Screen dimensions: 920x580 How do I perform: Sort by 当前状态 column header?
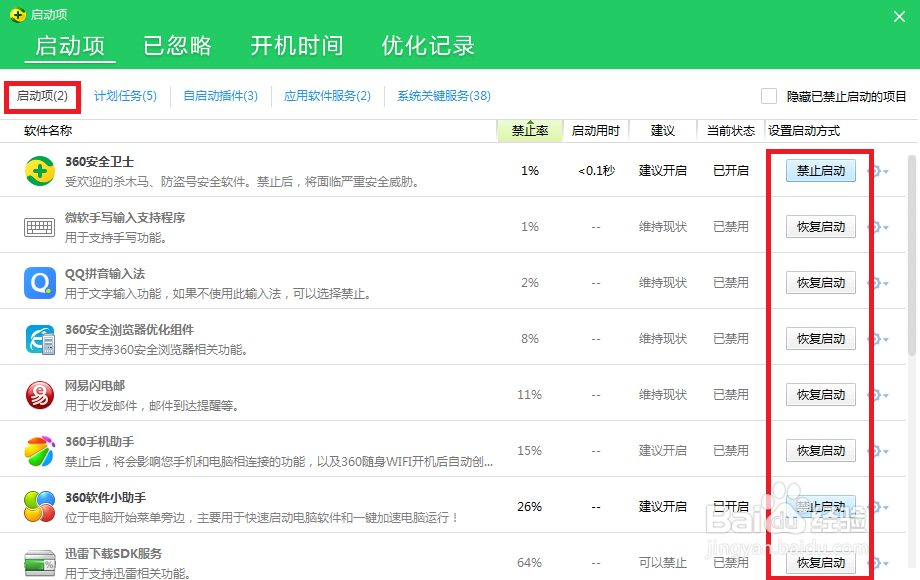click(730, 131)
